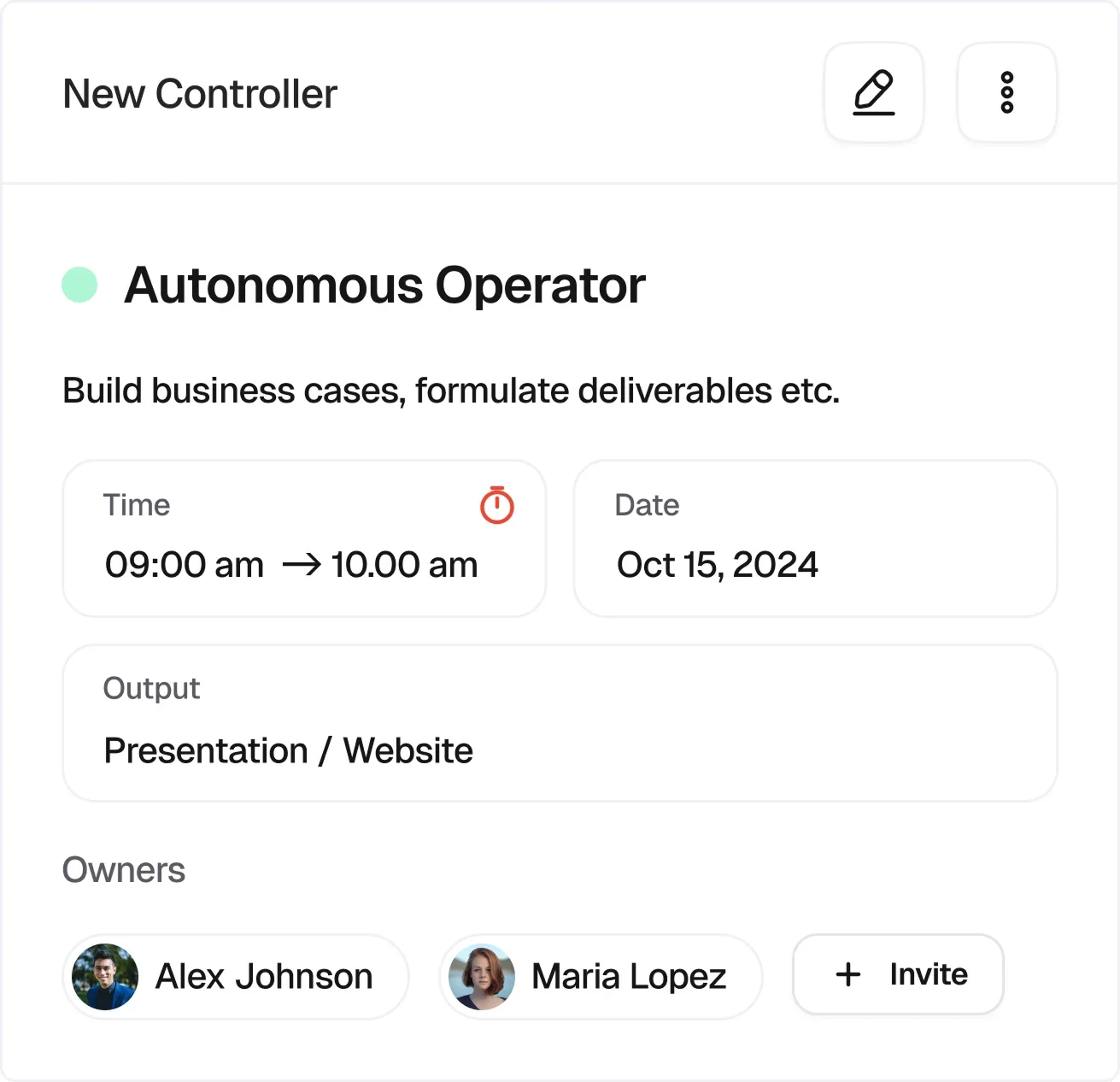Click the start time 09:00 am
Viewport: 1120px width, 1082px height.
[183, 565]
